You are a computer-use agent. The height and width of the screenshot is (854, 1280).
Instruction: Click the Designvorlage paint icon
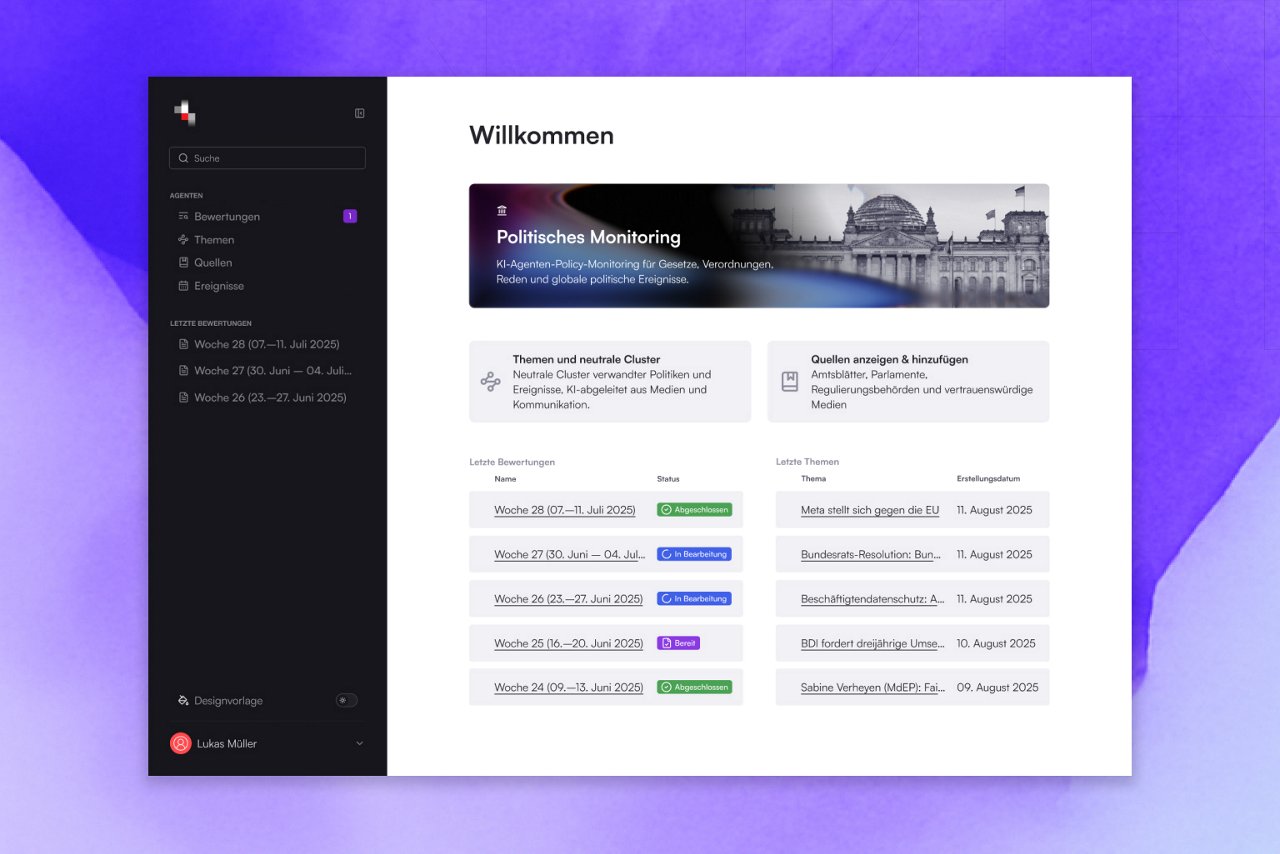coord(183,700)
